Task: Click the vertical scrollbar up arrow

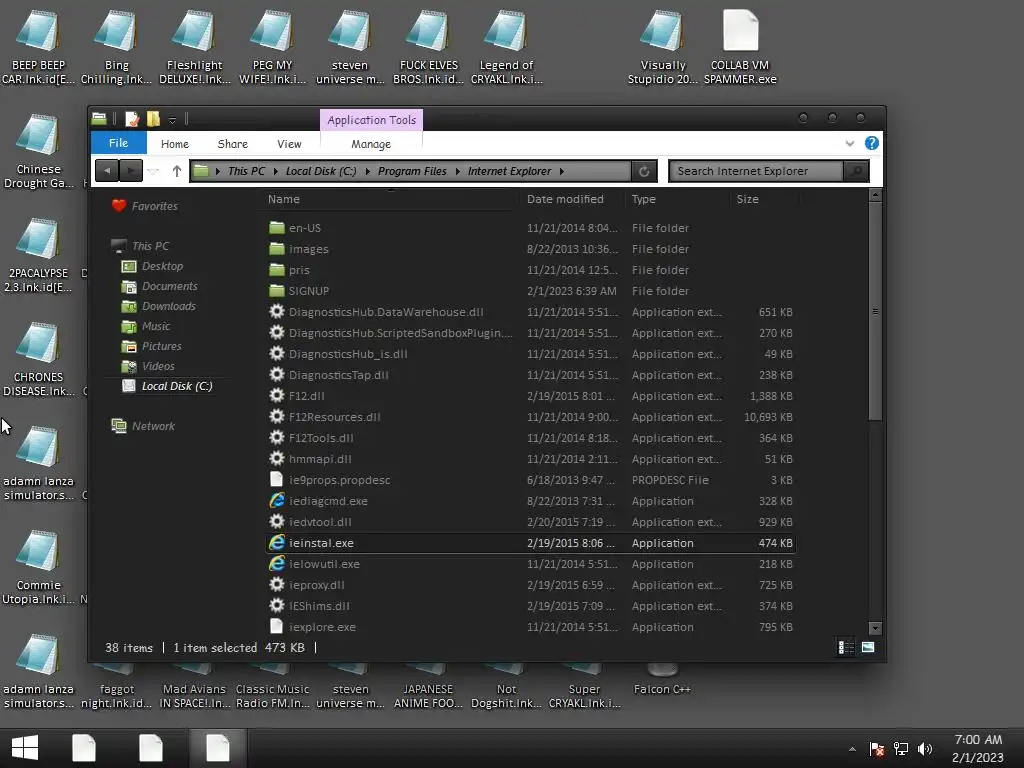Action: tap(875, 195)
